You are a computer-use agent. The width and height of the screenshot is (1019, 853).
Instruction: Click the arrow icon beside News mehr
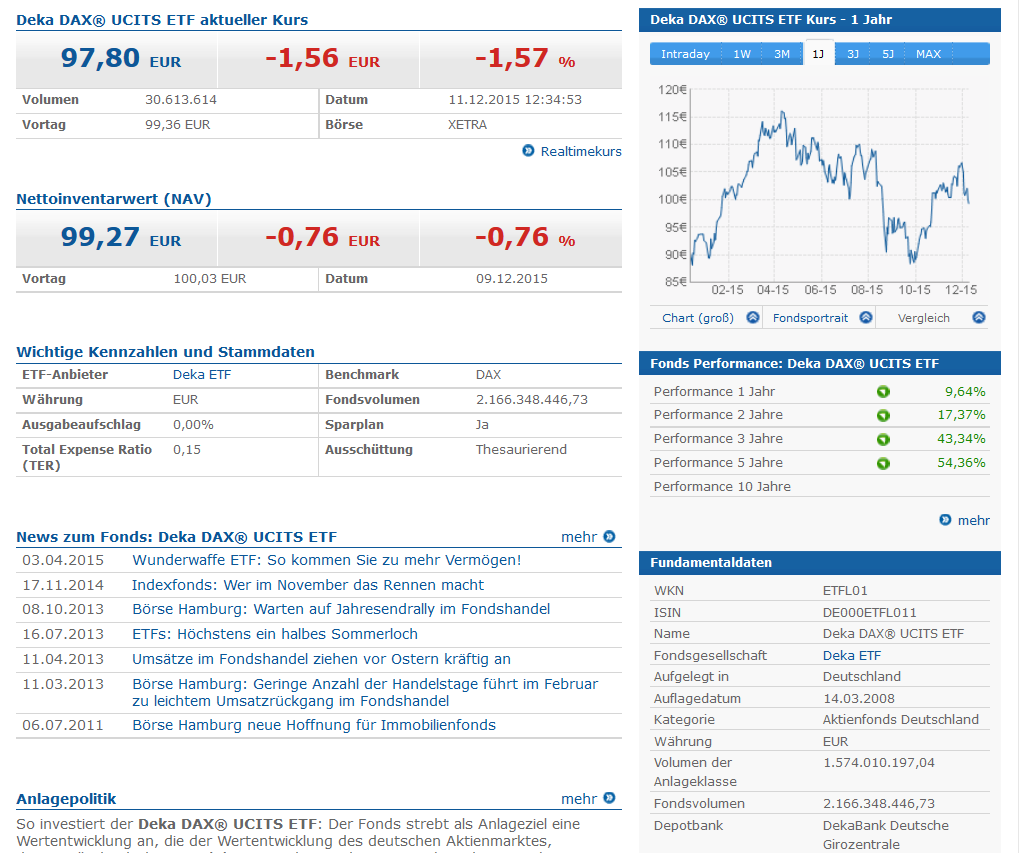click(609, 537)
